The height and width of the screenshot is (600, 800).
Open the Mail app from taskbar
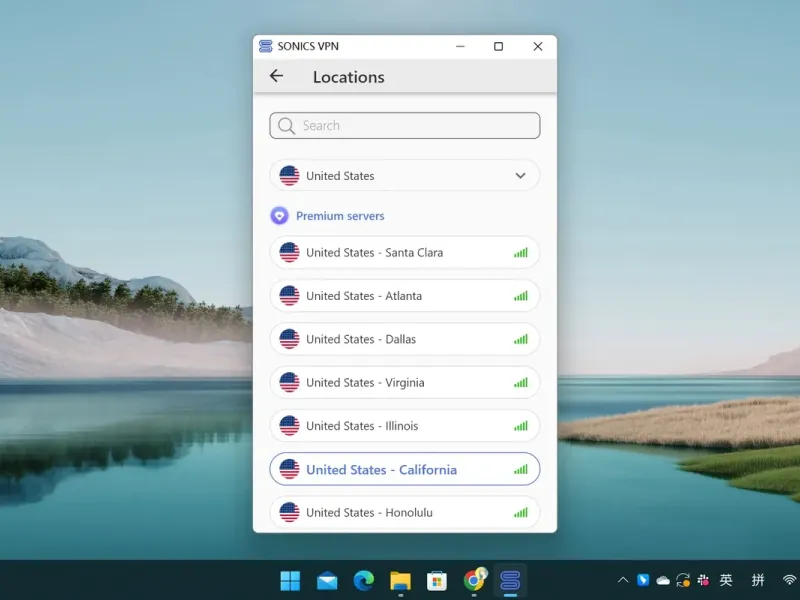327,581
